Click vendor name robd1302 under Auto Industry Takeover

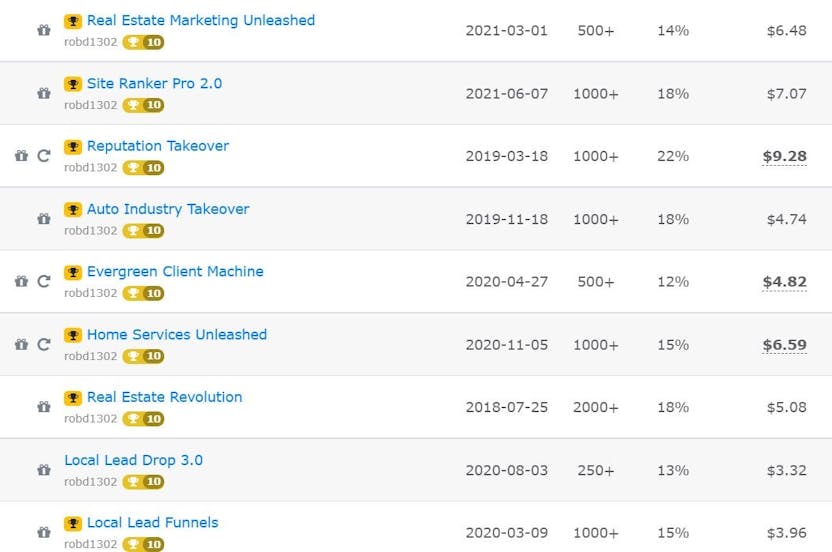[x=90, y=231]
